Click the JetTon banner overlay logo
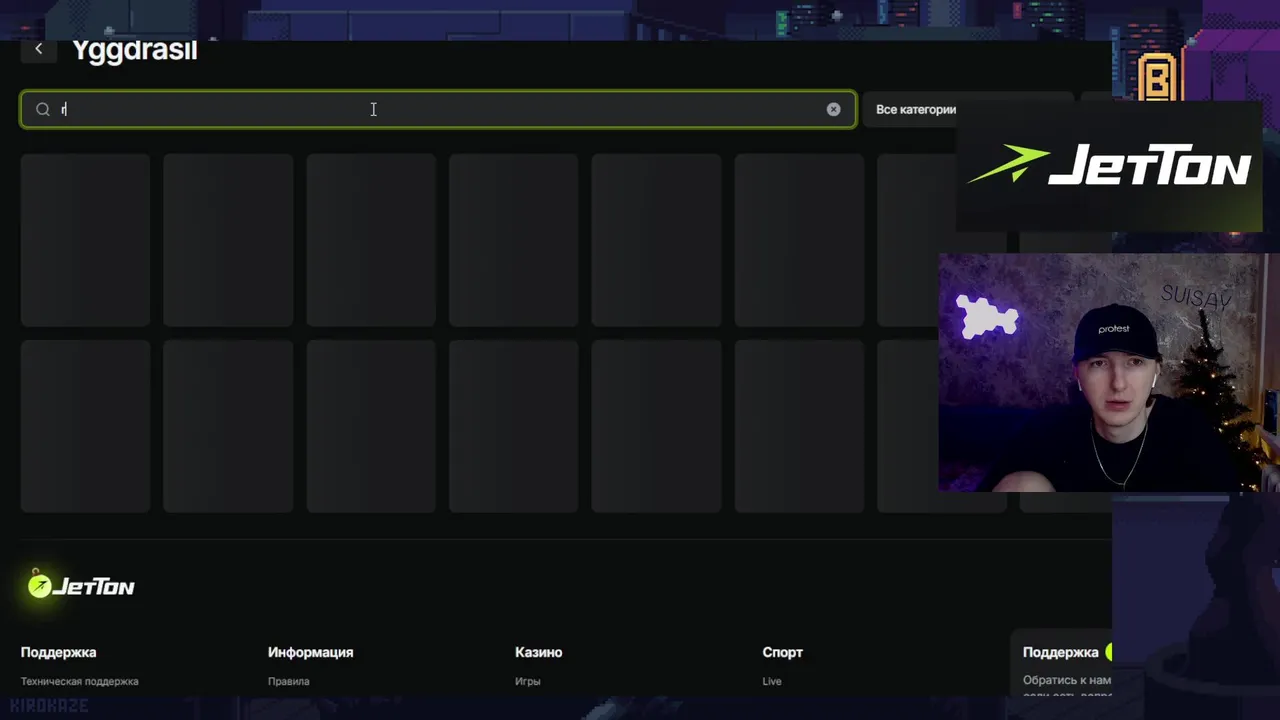 (x=1109, y=166)
